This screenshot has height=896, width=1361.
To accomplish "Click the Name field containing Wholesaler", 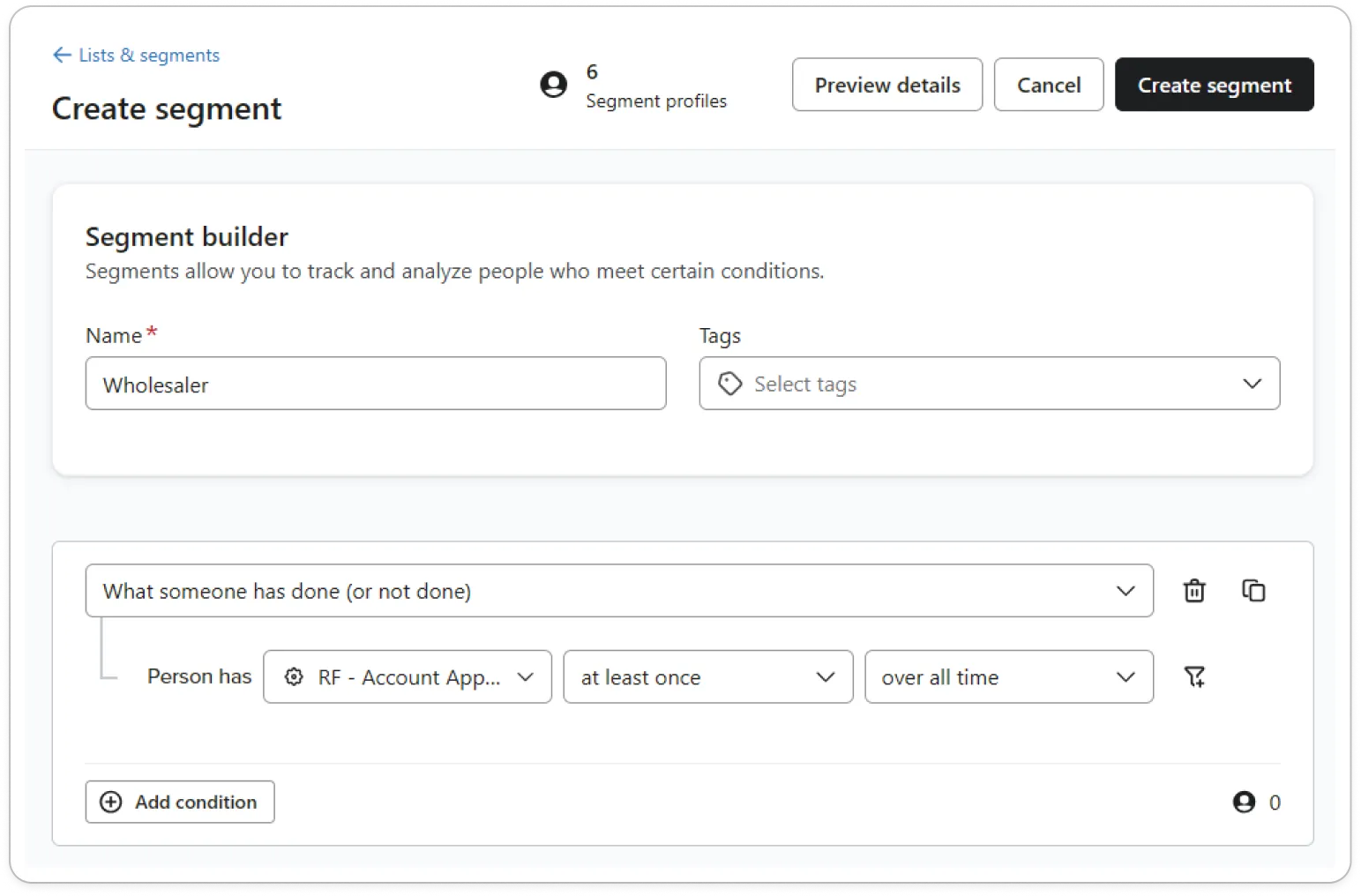I will tap(376, 384).
